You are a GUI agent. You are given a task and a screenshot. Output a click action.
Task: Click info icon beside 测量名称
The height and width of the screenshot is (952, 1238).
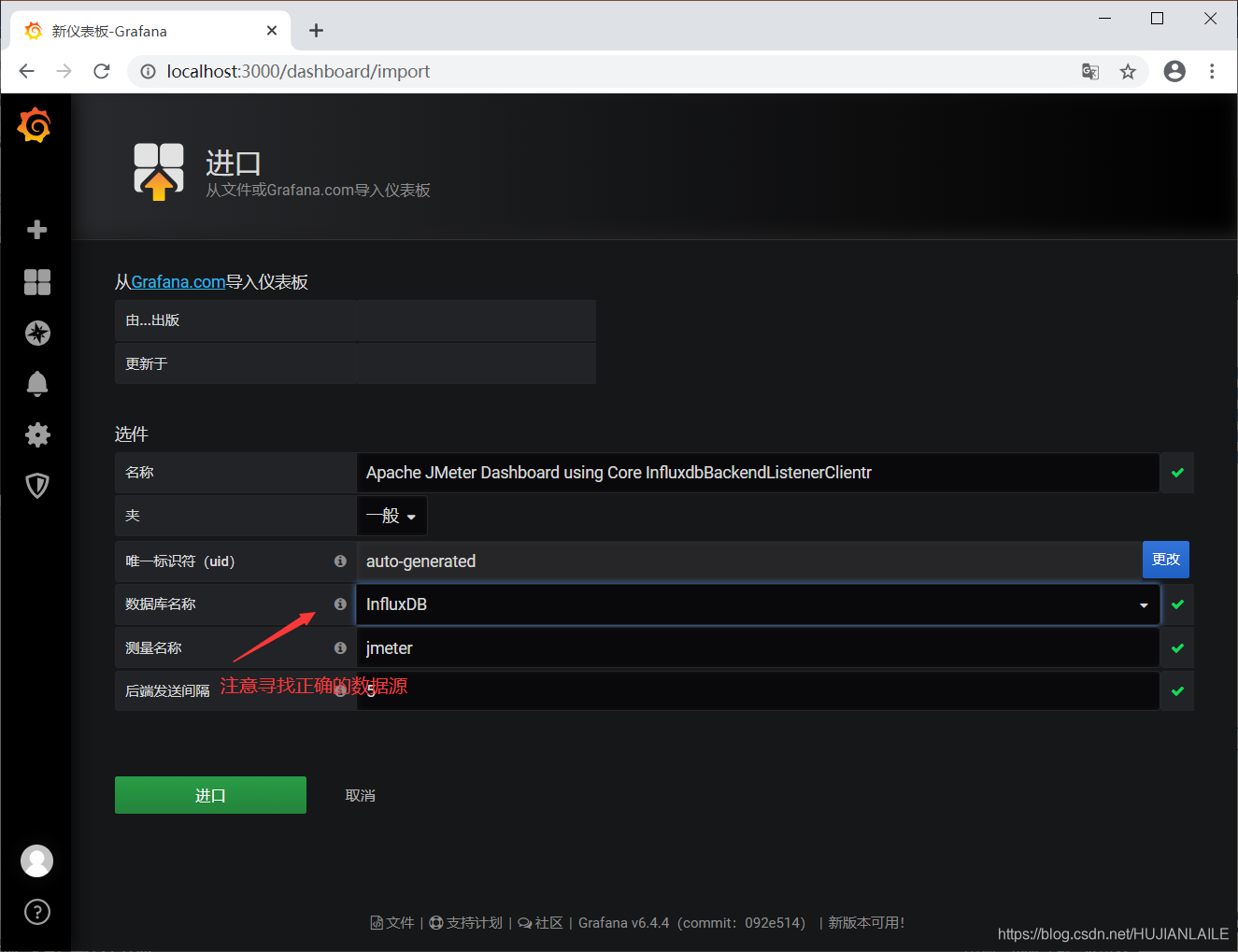(340, 648)
